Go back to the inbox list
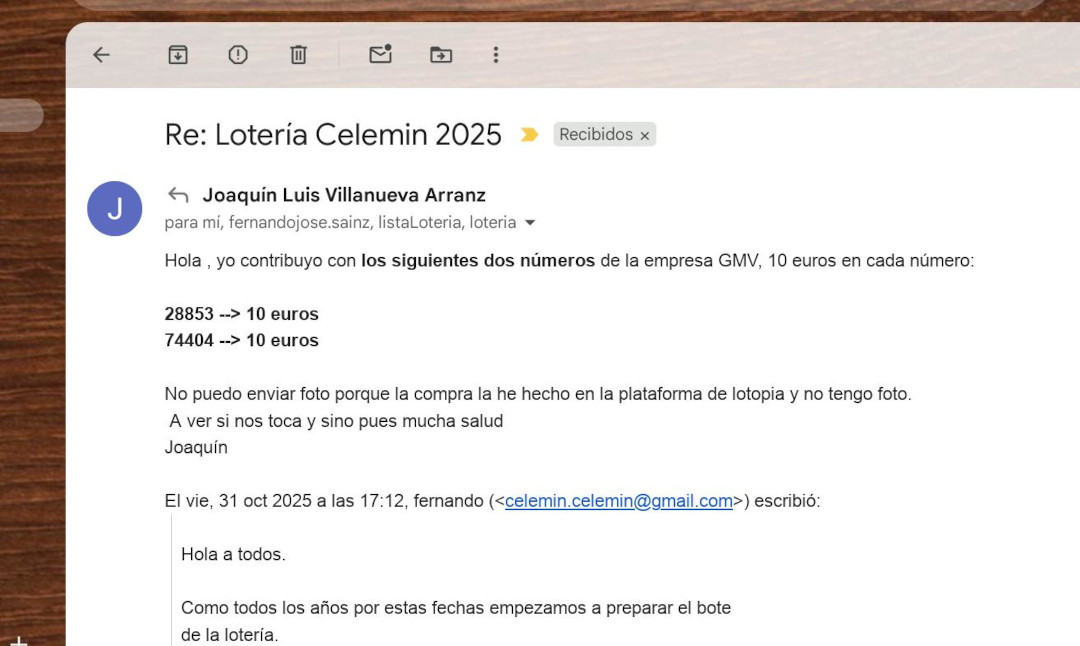Viewport: 1080px width, 646px height. pyautogui.click(x=101, y=55)
